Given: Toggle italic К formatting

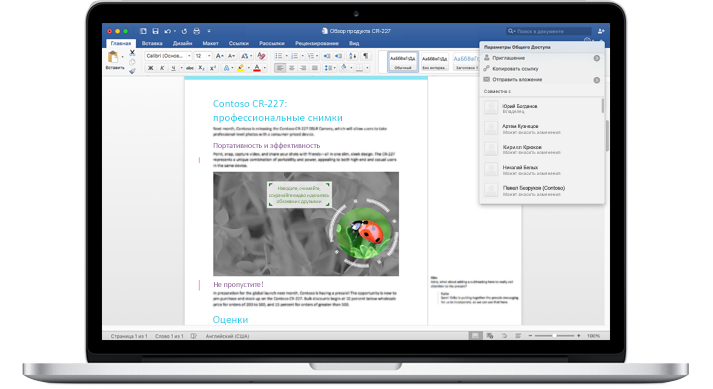Looking at the screenshot, I should (161, 68).
